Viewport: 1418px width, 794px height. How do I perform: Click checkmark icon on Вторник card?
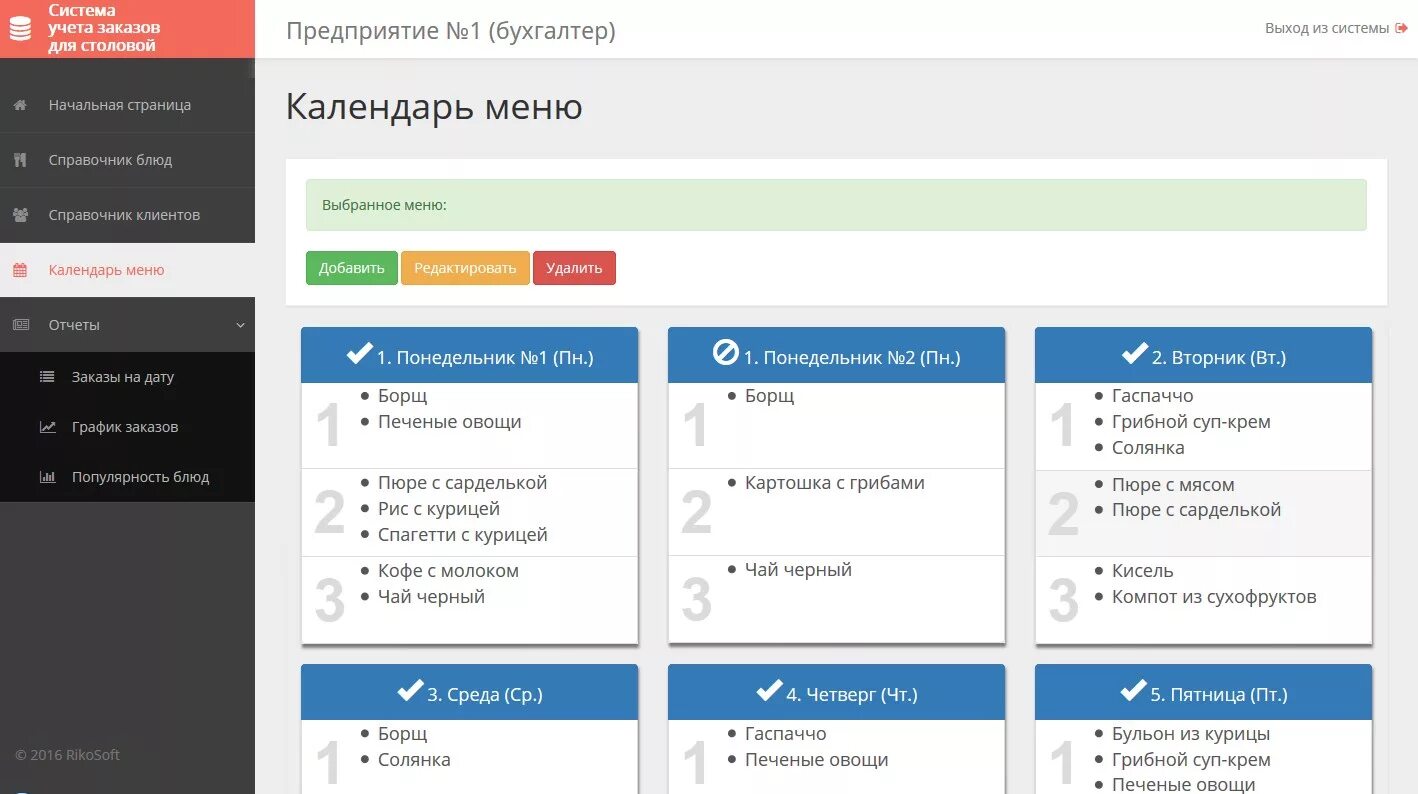pyautogui.click(x=1135, y=353)
